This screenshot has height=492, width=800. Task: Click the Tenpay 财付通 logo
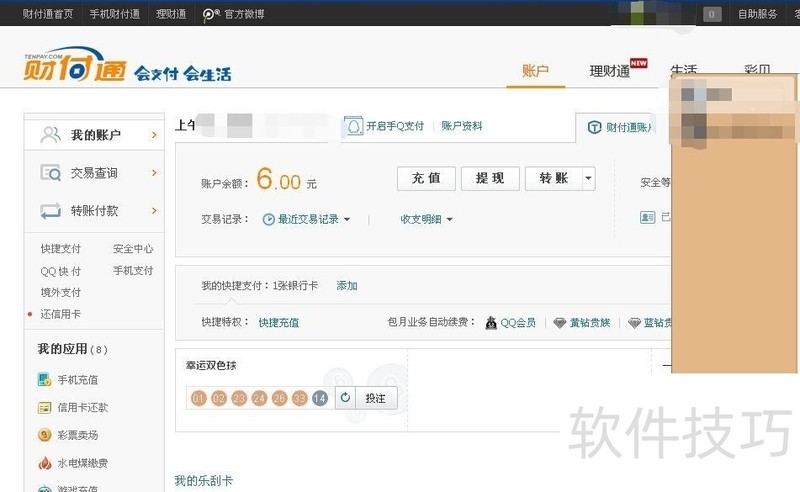pos(74,65)
